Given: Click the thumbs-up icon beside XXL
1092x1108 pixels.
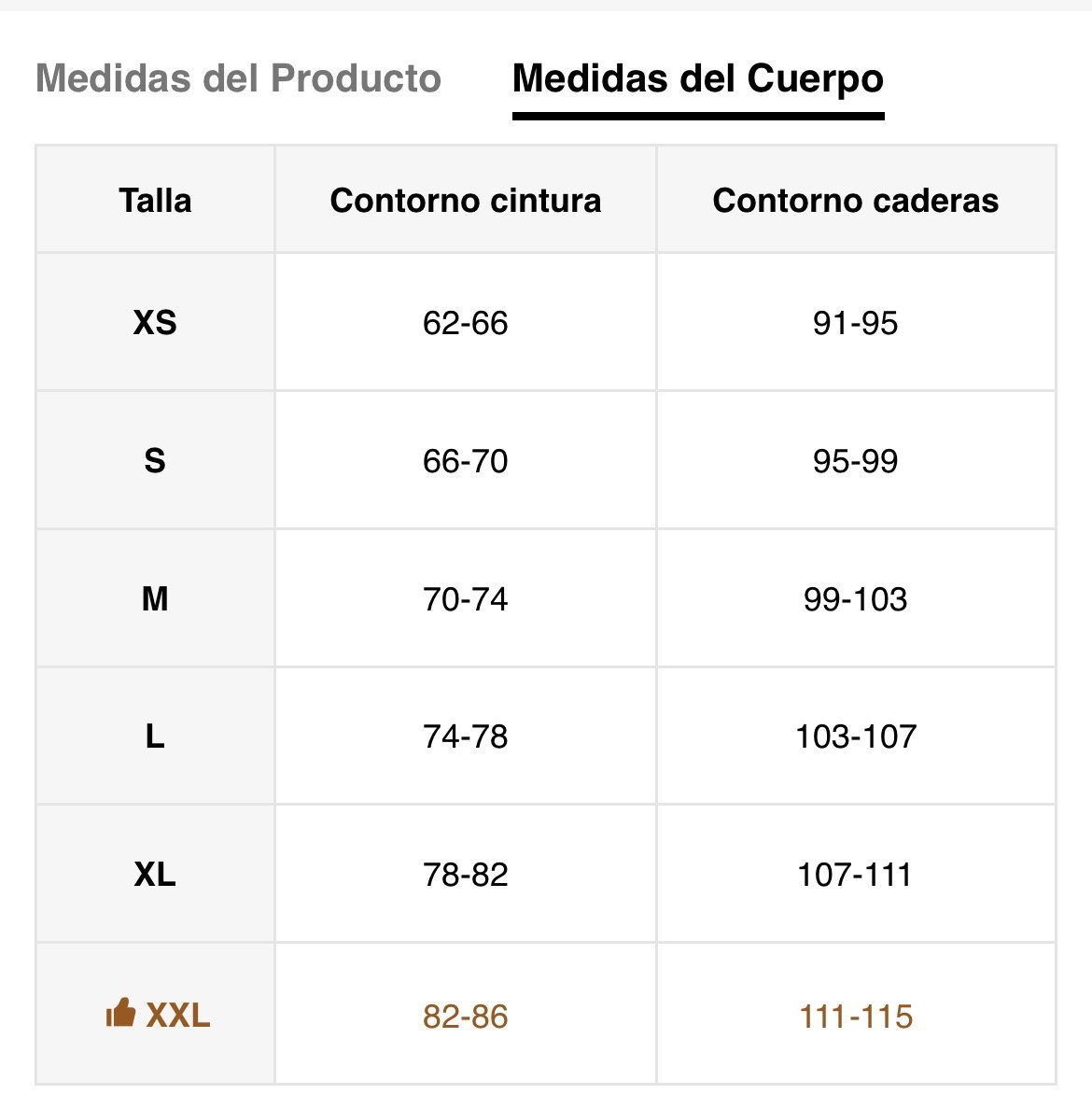Looking at the screenshot, I should tap(120, 1012).
